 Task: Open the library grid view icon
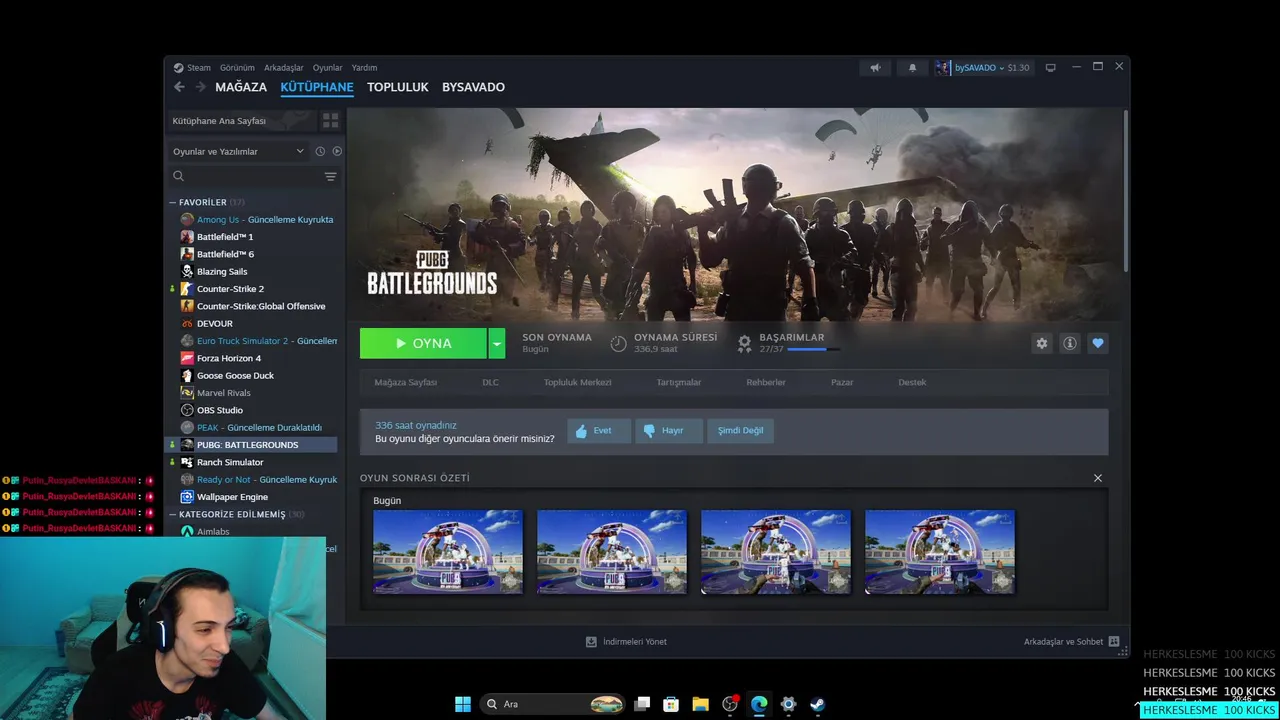click(x=330, y=121)
